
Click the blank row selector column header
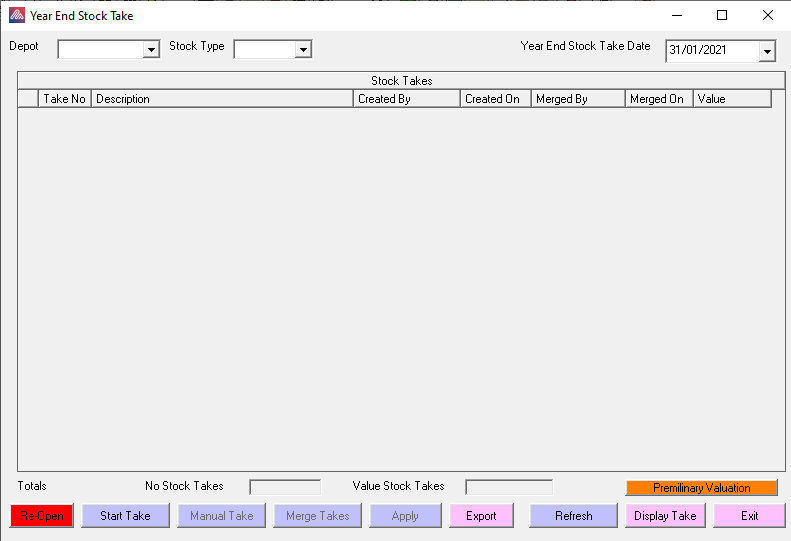click(28, 98)
